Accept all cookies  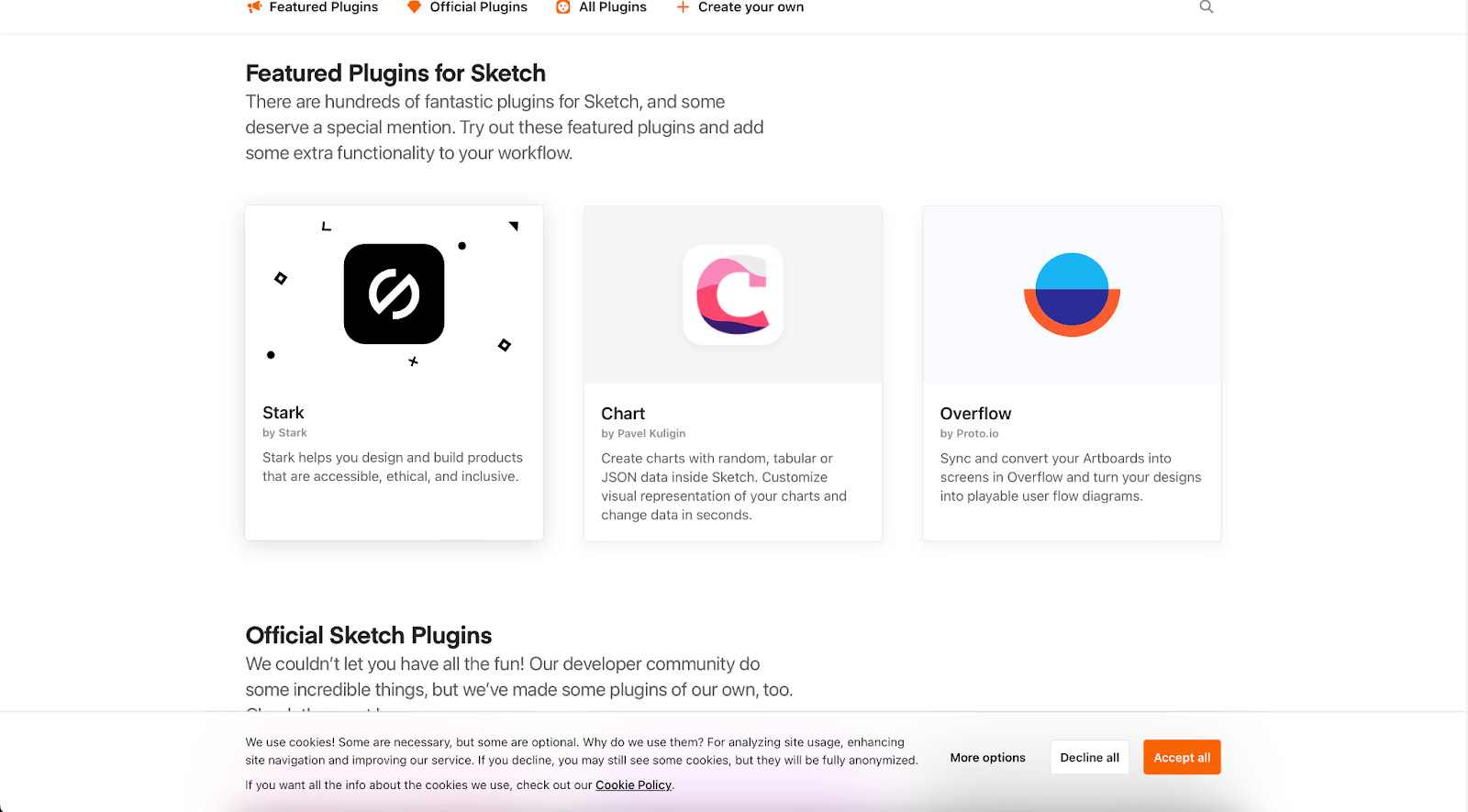pos(1181,757)
